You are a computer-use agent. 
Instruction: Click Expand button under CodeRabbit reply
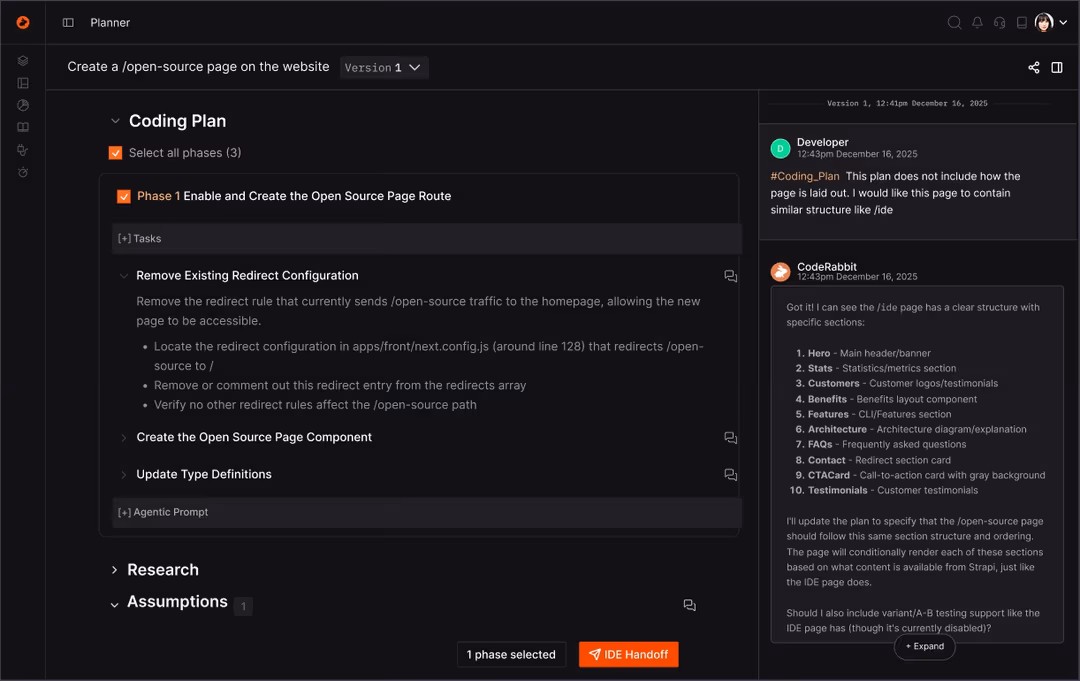click(924, 647)
